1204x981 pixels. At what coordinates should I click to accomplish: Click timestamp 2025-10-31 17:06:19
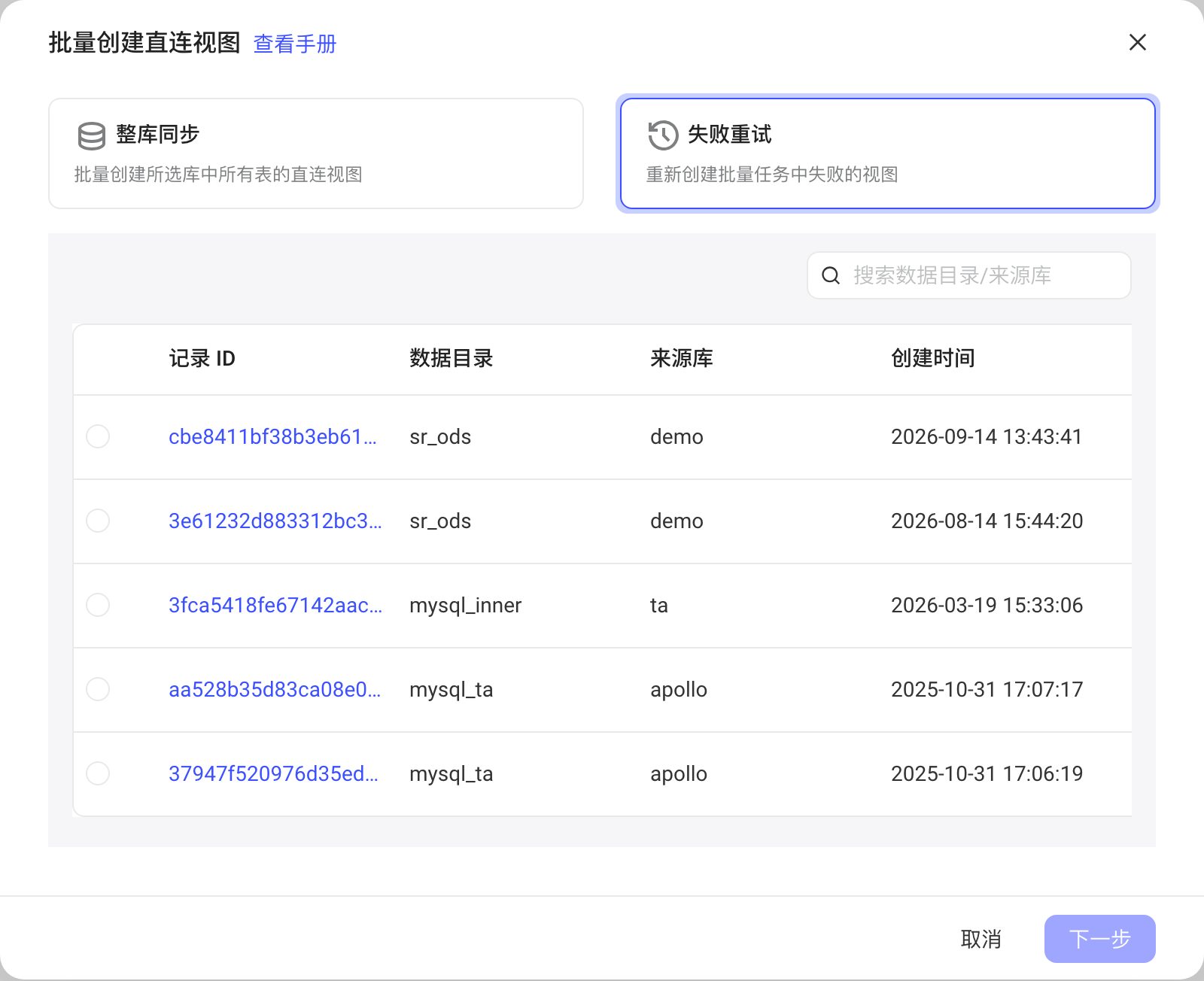[987, 773]
